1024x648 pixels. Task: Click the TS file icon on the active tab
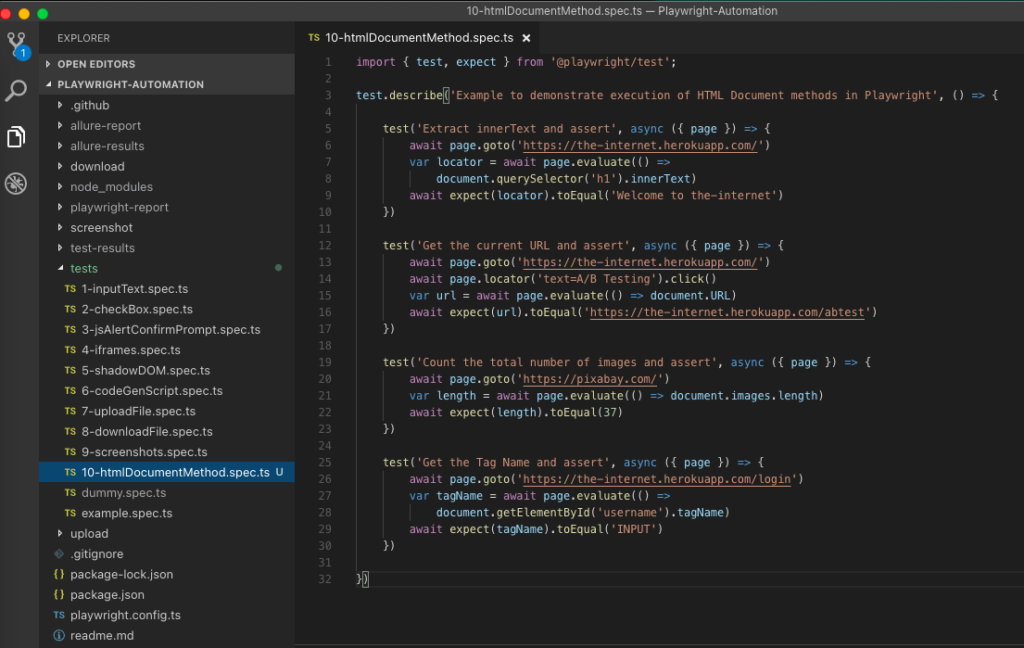pyautogui.click(x=313, y=37)
